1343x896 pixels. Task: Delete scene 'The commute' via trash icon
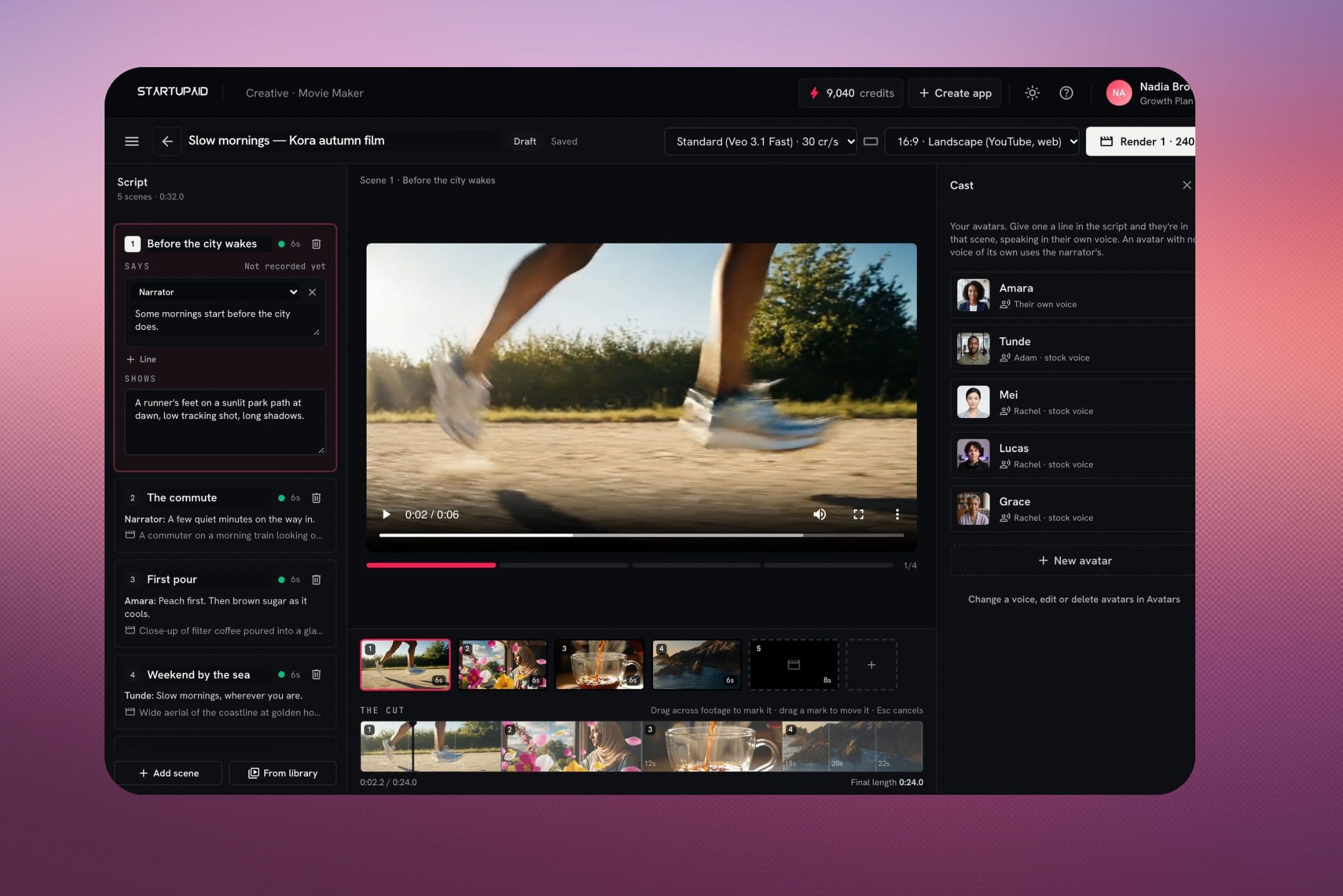[x=316, y=498]
